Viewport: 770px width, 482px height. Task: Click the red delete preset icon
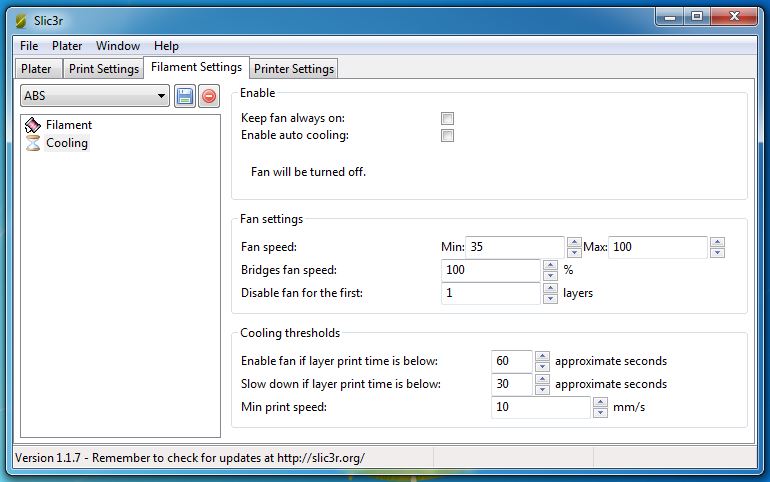pos(209,96)
